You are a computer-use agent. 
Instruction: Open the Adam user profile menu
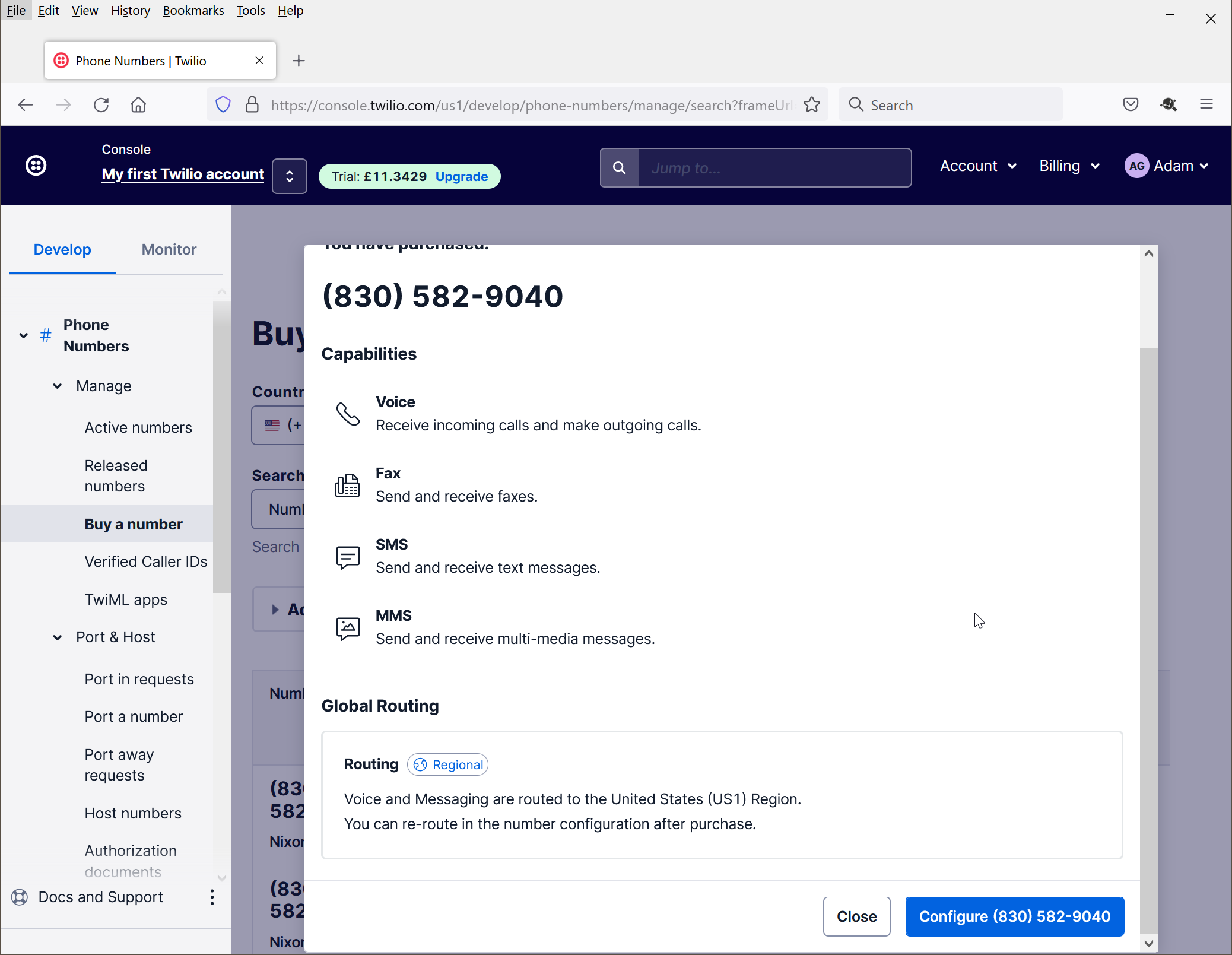(1167, 166)
